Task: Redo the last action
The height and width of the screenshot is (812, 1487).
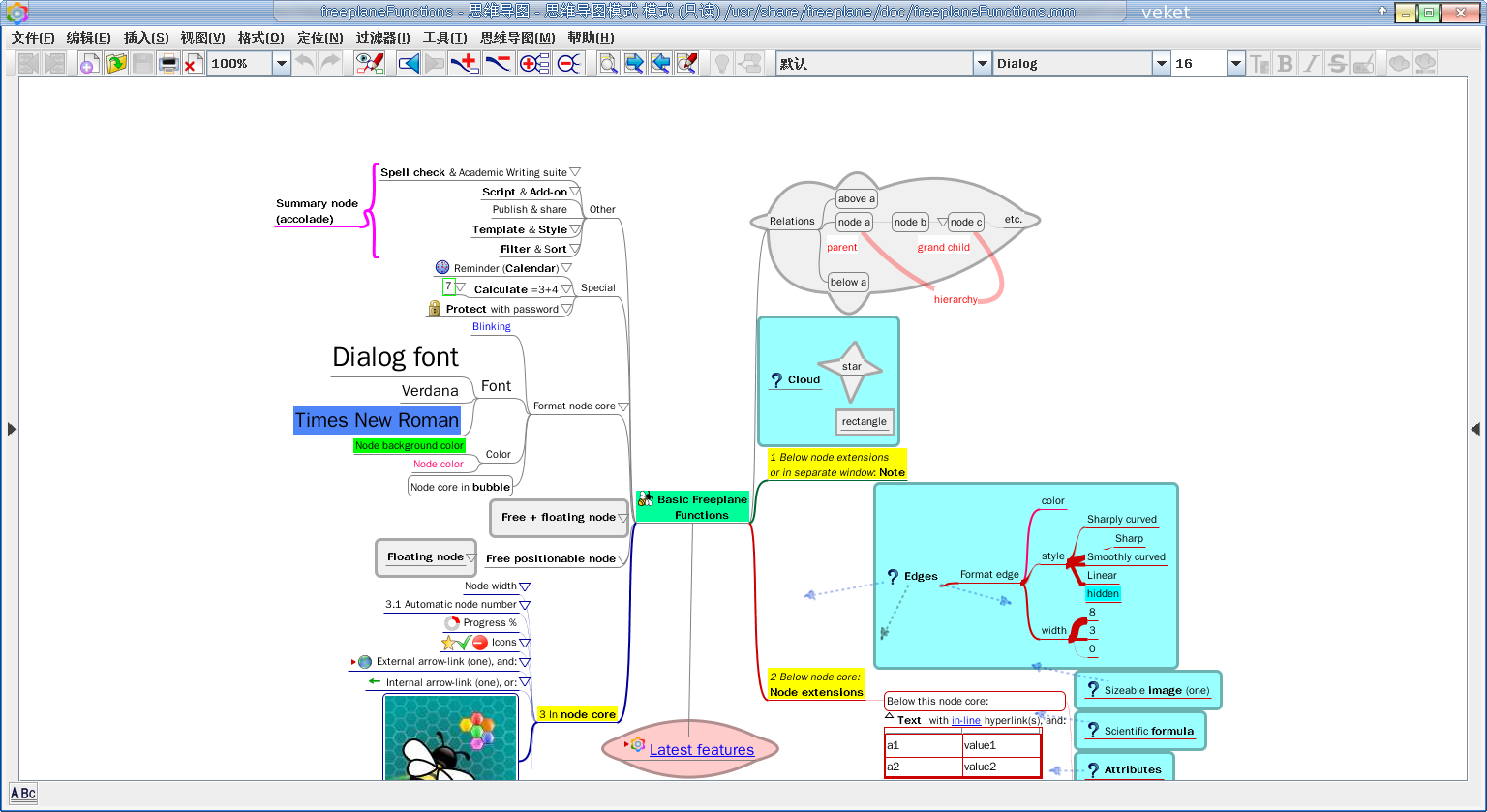Action: 331,64
